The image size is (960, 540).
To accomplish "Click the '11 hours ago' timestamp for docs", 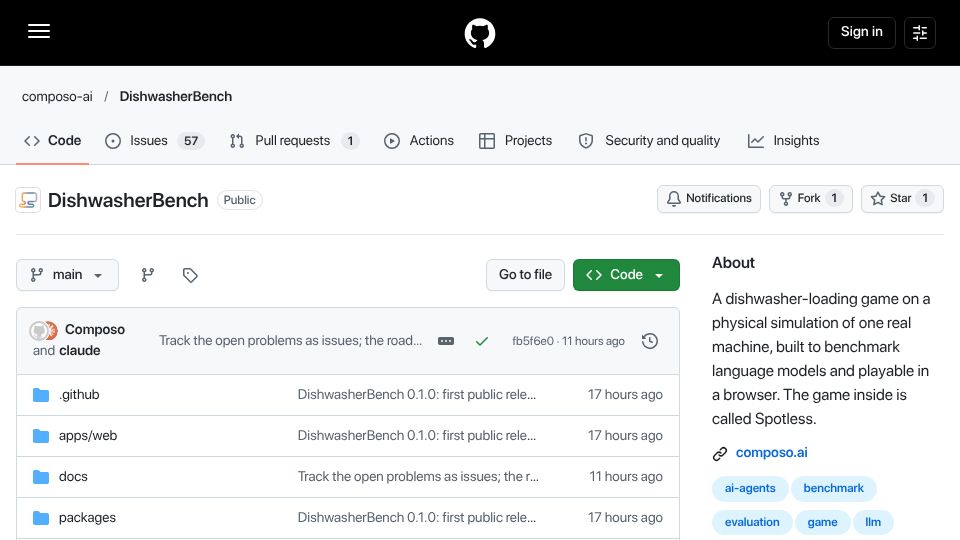I will (x=626, y=477).
